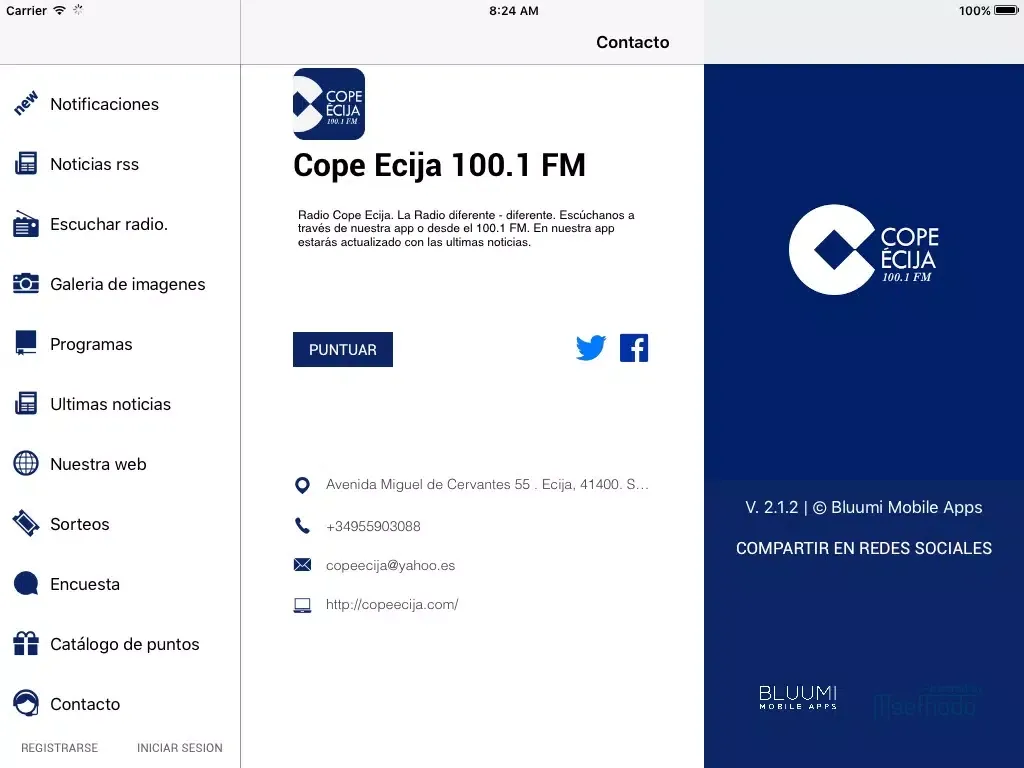The height and width of the screenshot is (768, 1024).
Task: Tap the Noticias rss newspaper icon
Action: 25,164
